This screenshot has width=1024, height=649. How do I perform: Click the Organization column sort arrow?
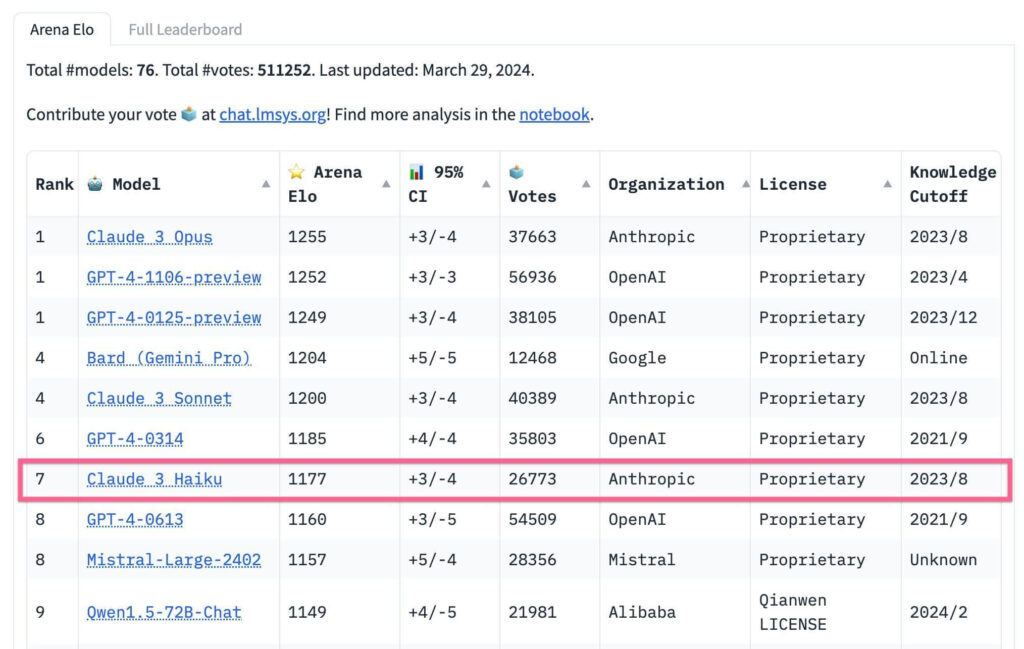coord(745,184)
